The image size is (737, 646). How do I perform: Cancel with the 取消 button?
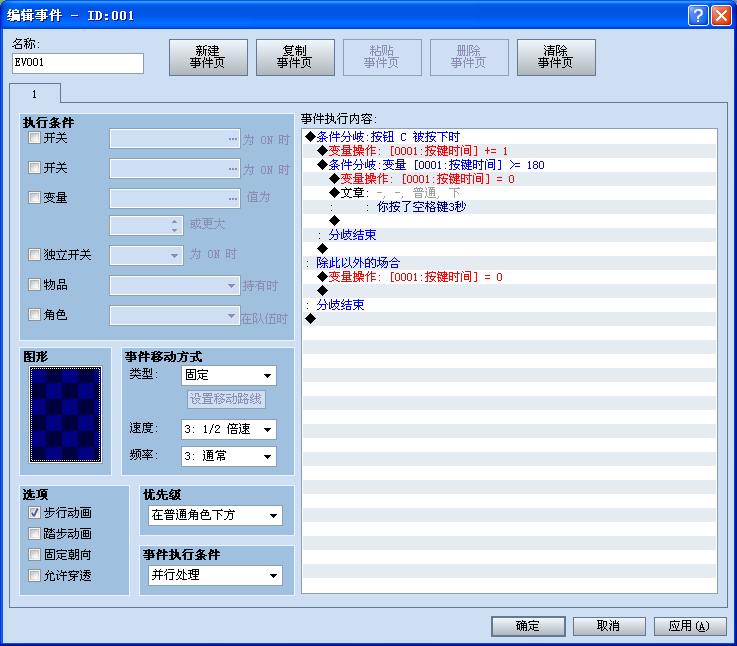(609, 626)
